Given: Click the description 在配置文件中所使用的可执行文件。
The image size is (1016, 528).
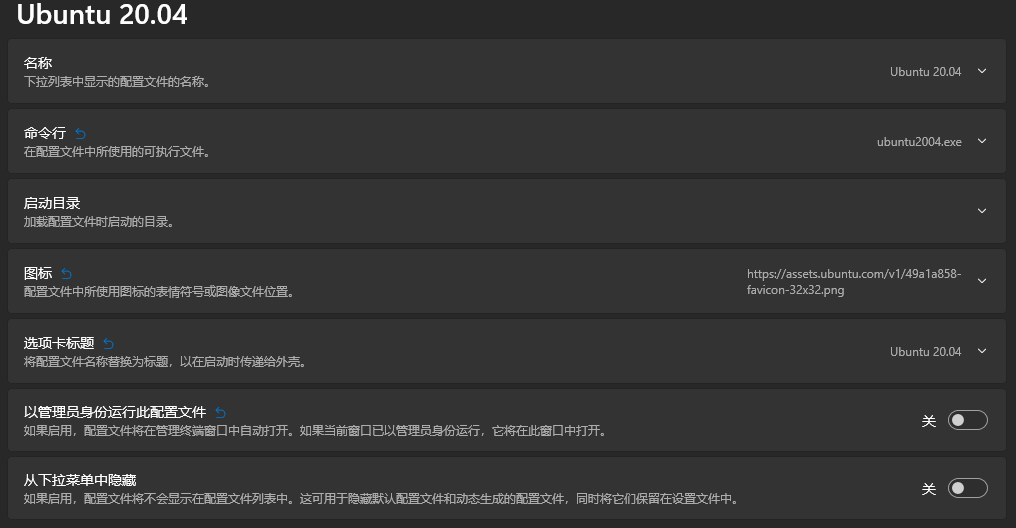Looking at the screenshot, I should pyautogui.click(x=117, y=152).
